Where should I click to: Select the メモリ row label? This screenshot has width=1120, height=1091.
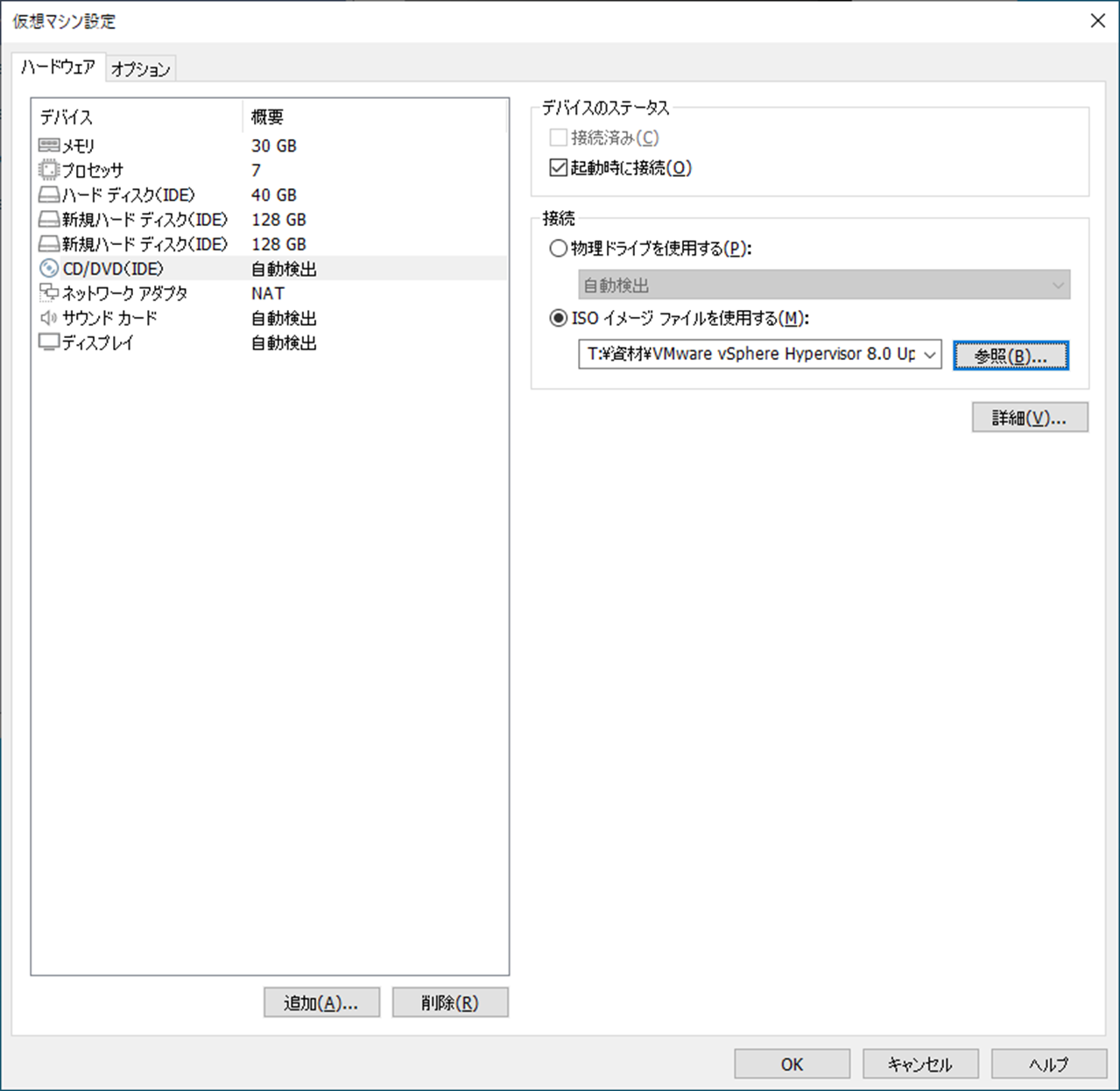pyautogui.click(x=78, y=145)
